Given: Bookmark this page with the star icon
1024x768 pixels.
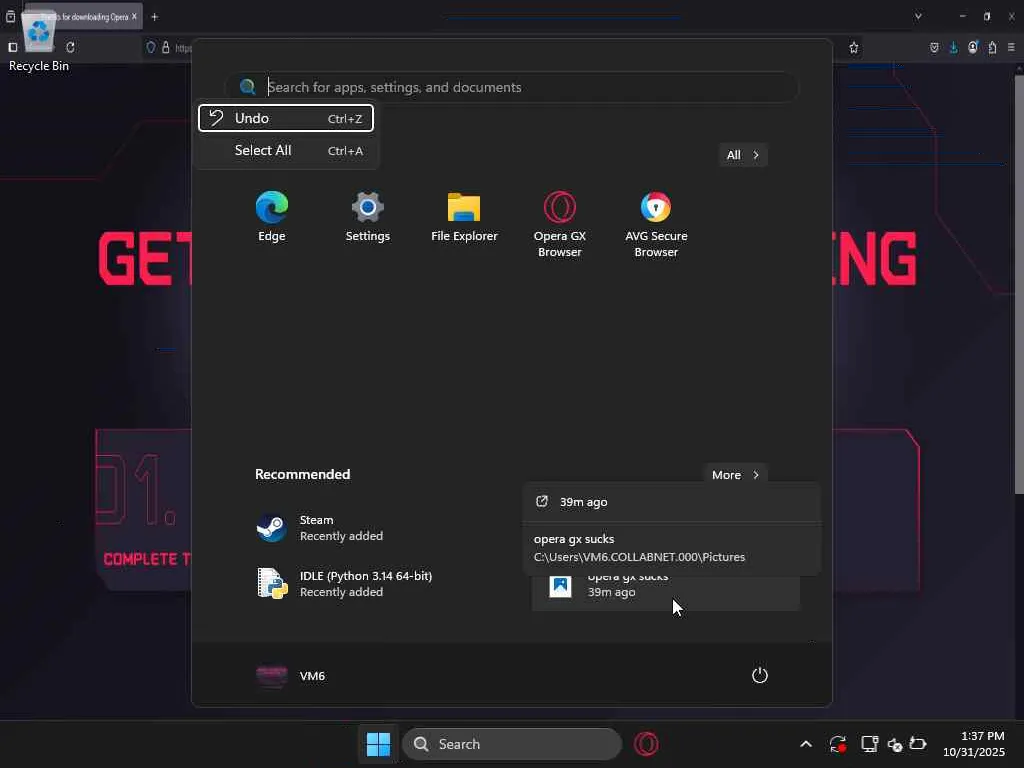Looking at the screenshot, I should [x=854, y=47].
